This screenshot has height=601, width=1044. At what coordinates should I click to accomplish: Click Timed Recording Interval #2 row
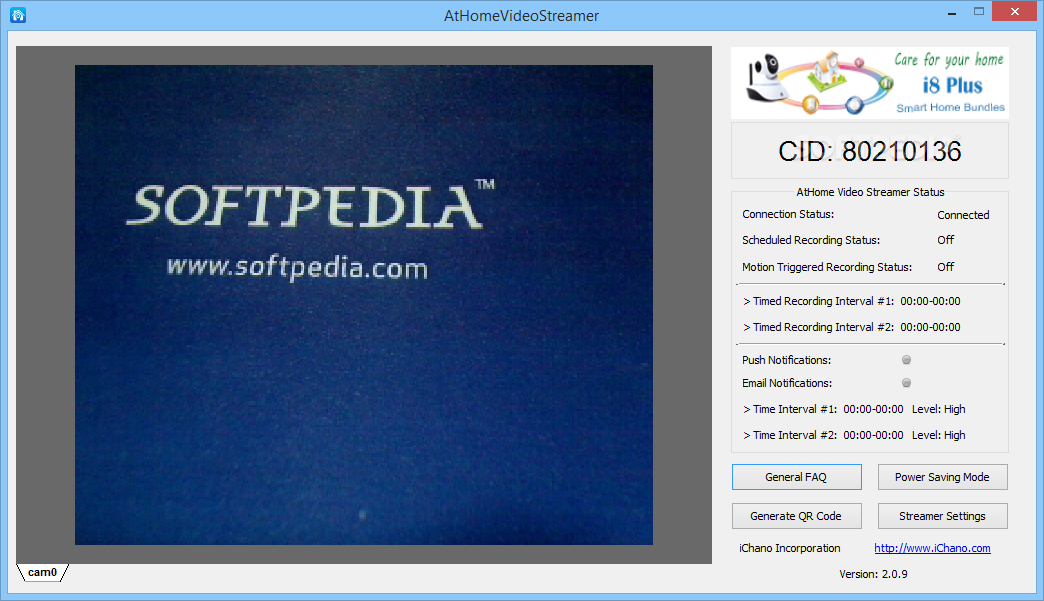(852, 327)
